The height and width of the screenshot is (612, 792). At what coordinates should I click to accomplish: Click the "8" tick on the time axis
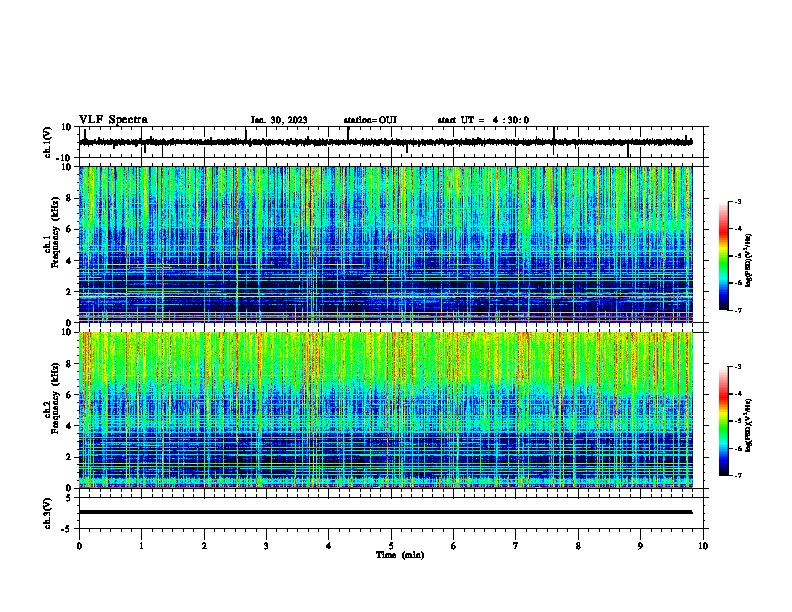pos(578,546)
